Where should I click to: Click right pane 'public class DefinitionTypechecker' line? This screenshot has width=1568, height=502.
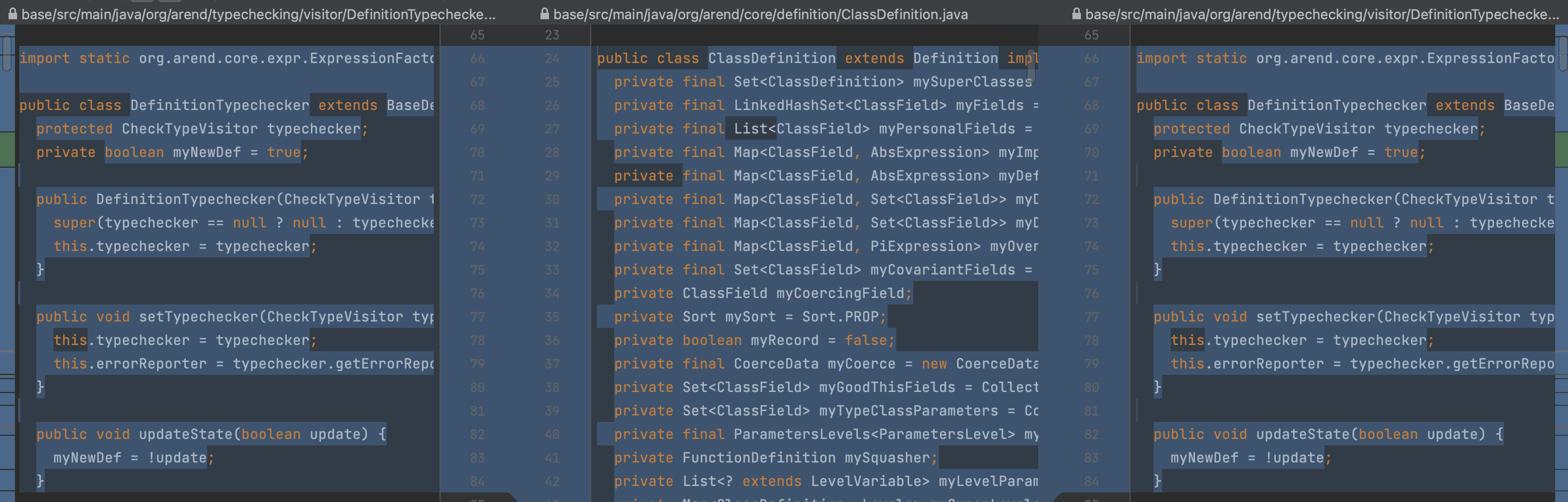[x=1345, y=105]
